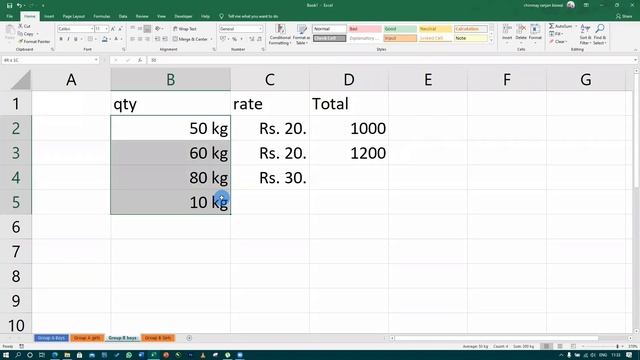Screen dimensions: 640x360
Task: Switch to the Page Layout tab
Action: (73, 16)
